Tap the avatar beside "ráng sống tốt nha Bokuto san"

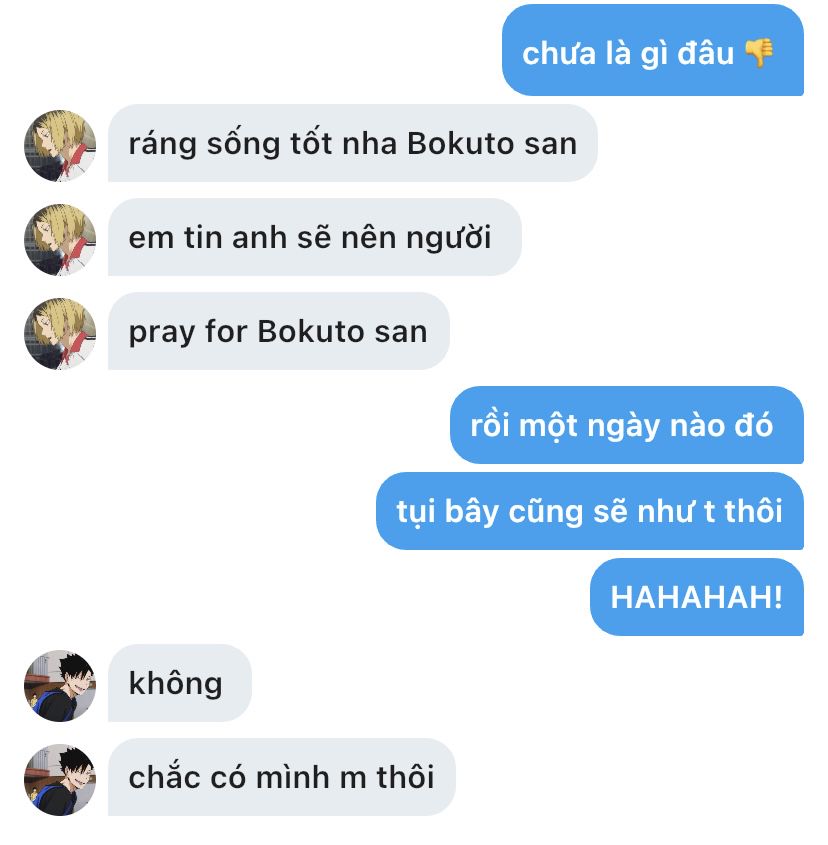60,146
